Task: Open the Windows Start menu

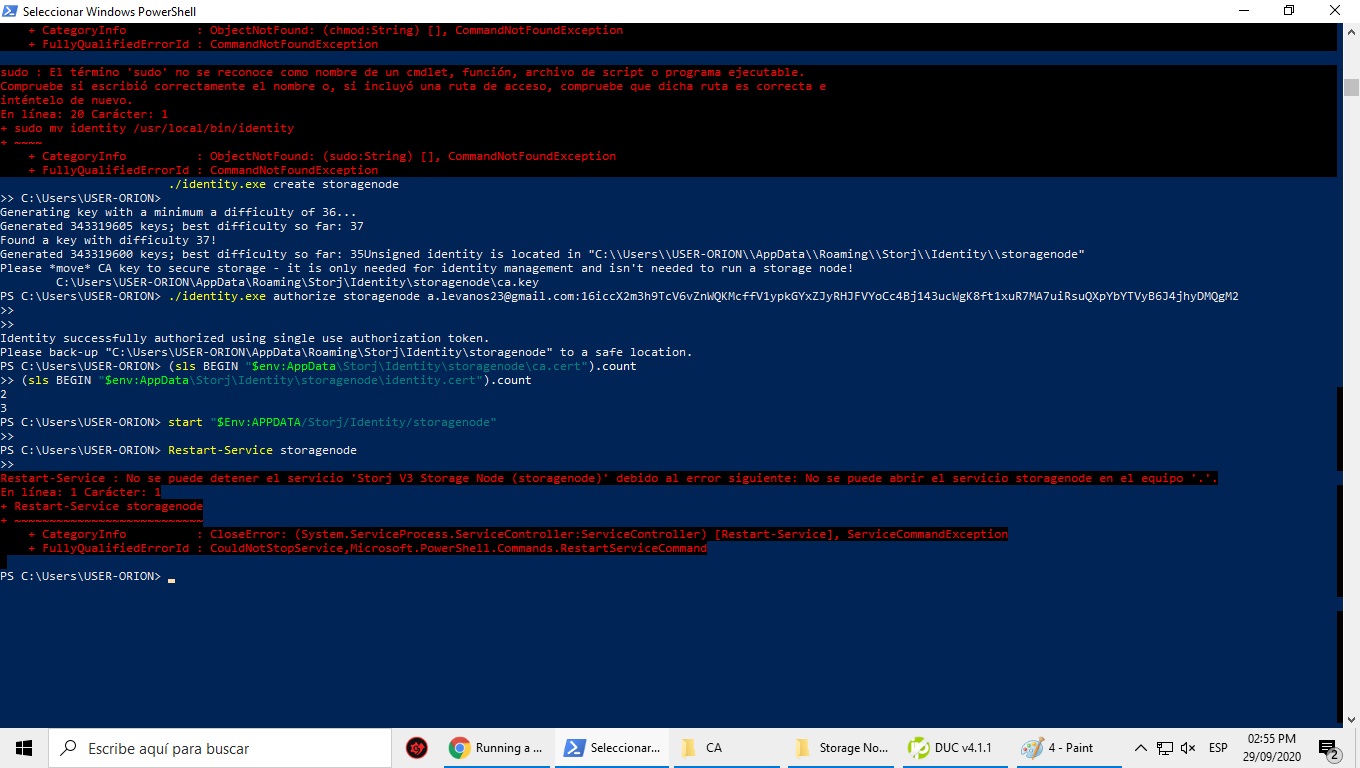Action: click(24, 748)
